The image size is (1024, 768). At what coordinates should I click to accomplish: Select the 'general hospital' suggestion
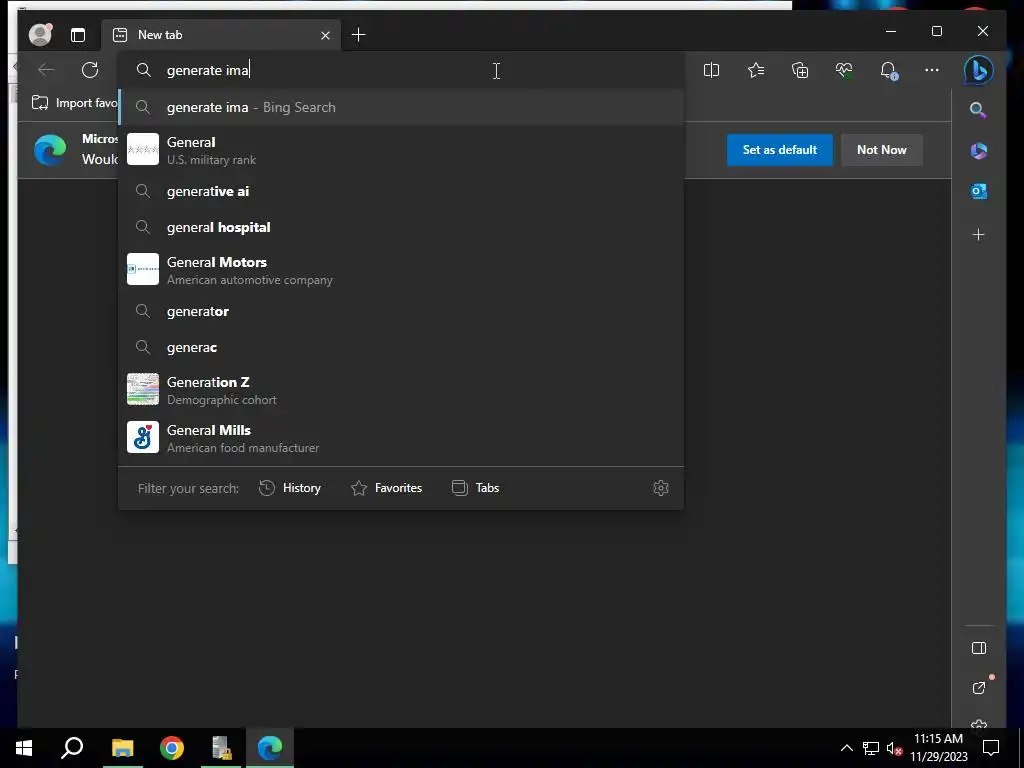pos(401,227)
